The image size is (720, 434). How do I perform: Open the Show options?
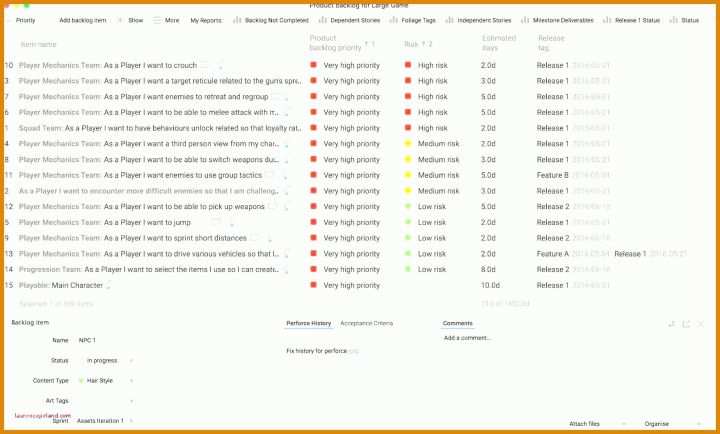(135, 20)
